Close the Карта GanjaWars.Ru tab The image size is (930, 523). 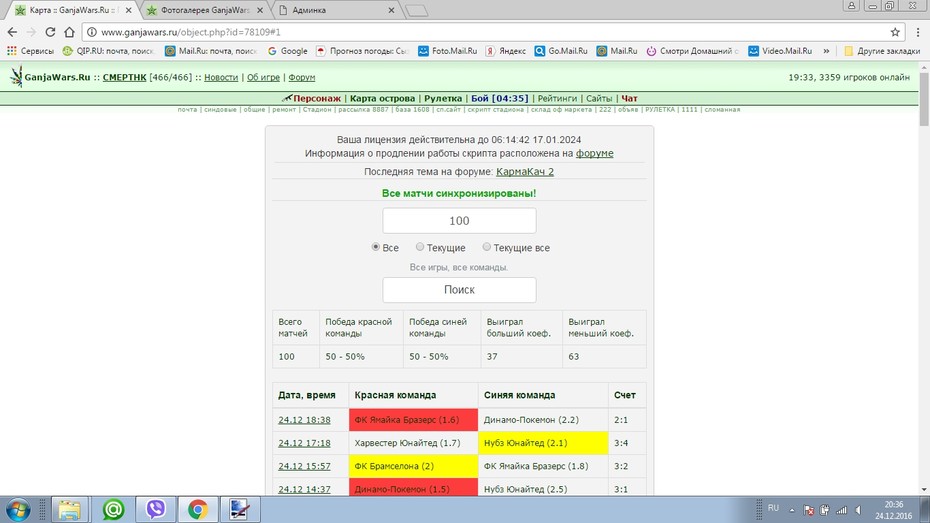click(x=128, y=10)
